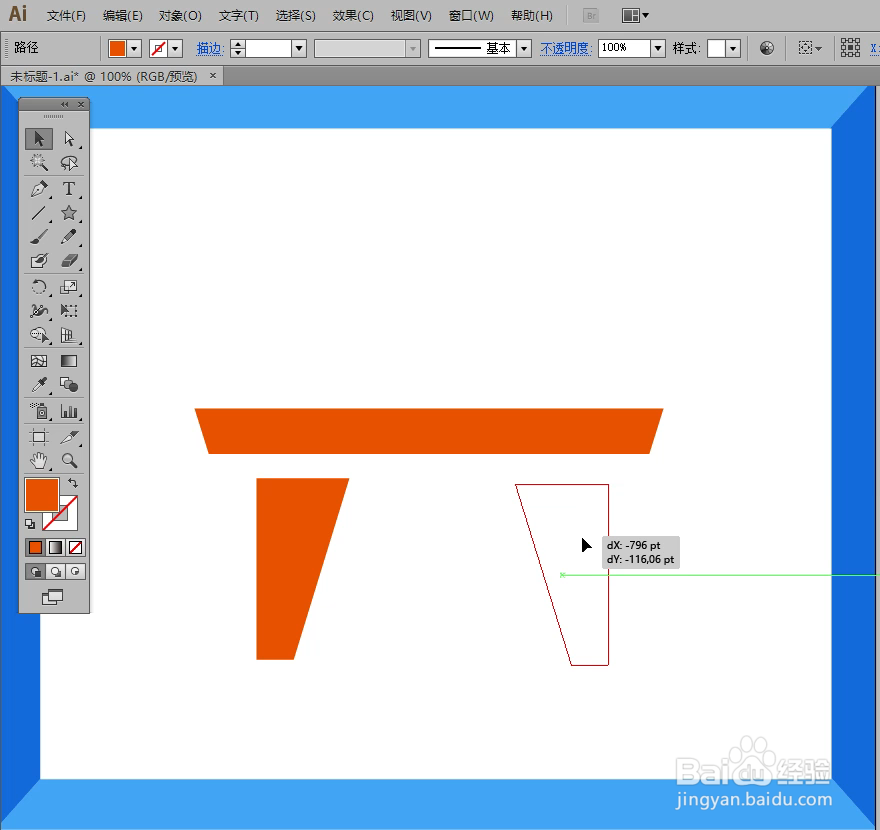Select the Eraser tool
This screenshot has width=880, height=830.
click(69, 261)
